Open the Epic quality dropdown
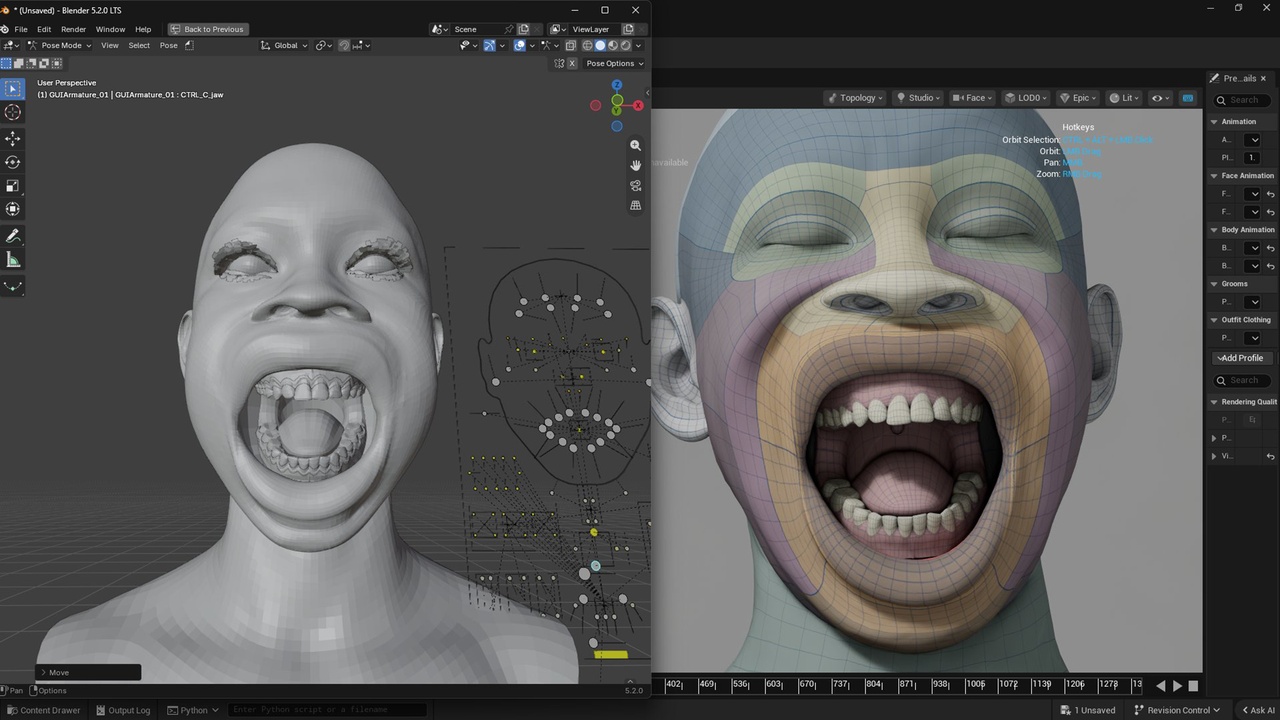Image resolution: width=1280 pixels, height=720 pixels. [x=1080, y=98]
